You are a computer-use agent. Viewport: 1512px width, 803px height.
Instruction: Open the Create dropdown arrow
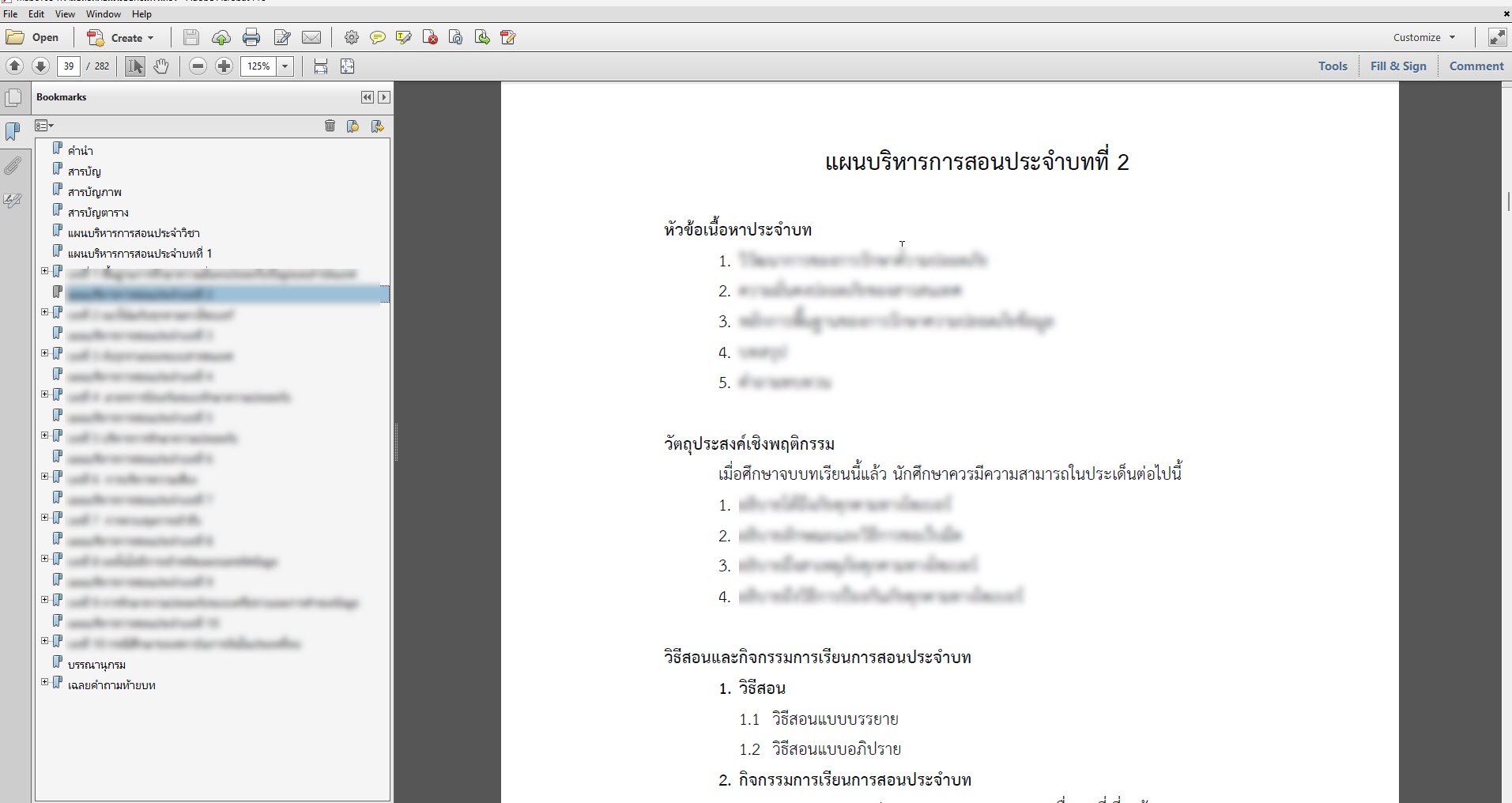coord(150,38)
